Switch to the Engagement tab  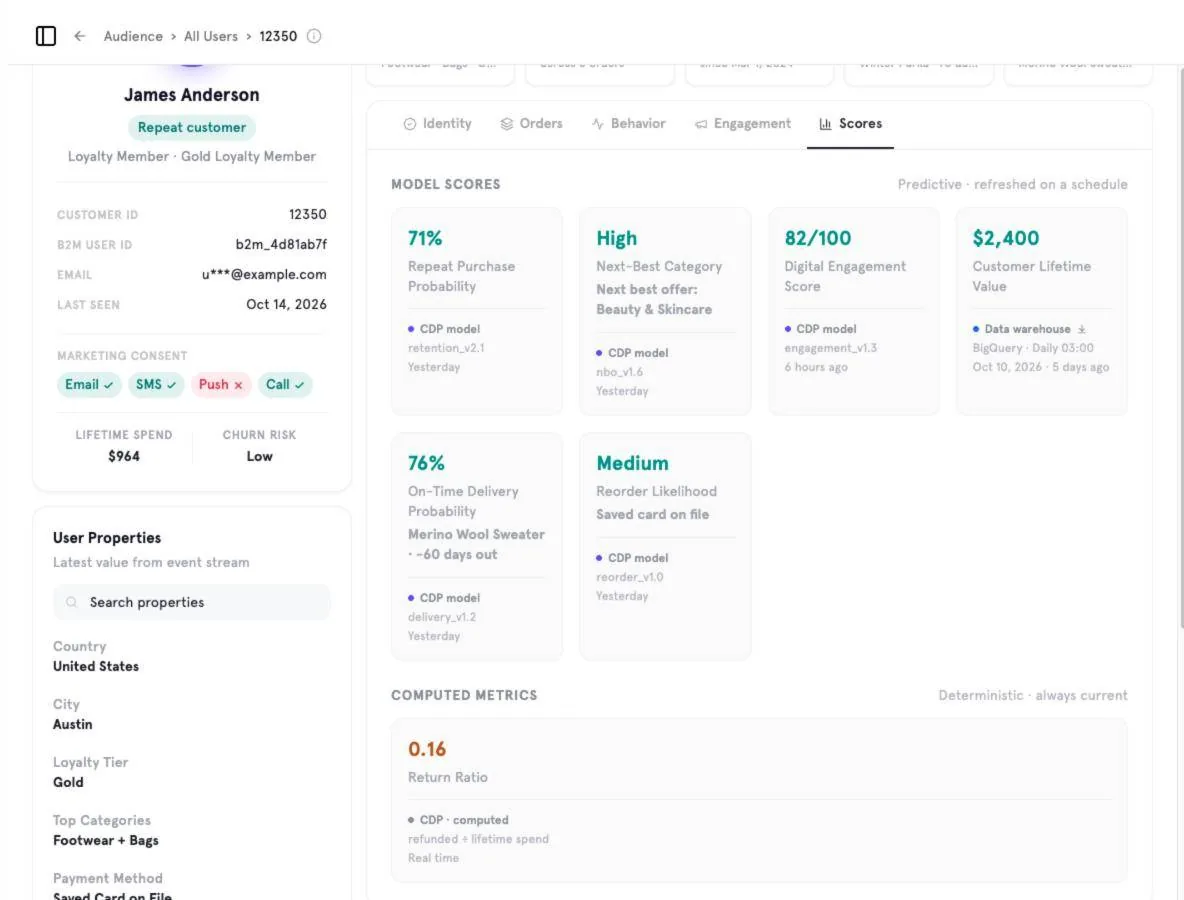point(742,123)
